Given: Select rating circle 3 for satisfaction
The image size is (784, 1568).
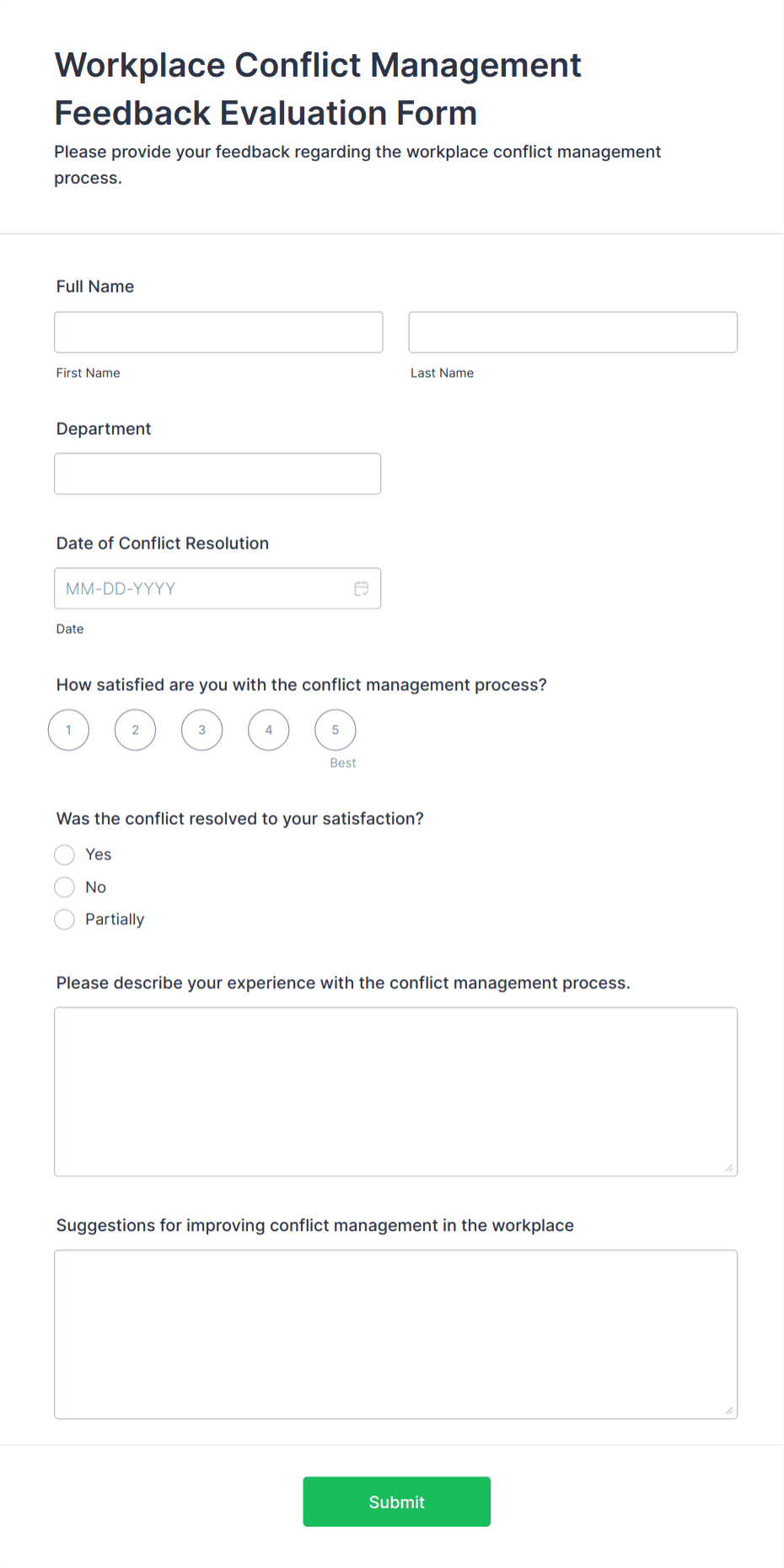Looking at the screenshot, I should (201, 730).
